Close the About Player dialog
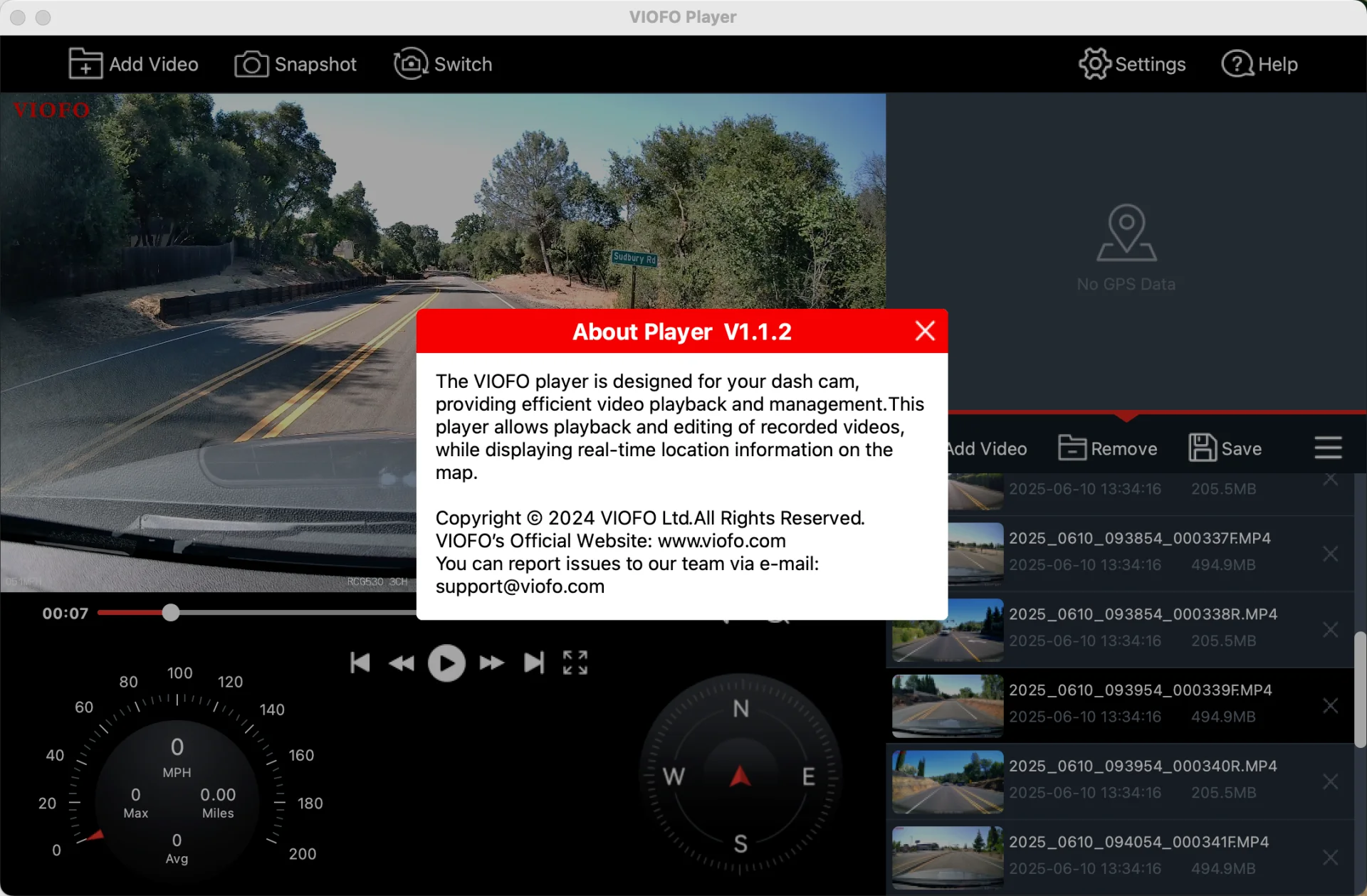This screenshot has height=896, width=1367. point(925,331)
